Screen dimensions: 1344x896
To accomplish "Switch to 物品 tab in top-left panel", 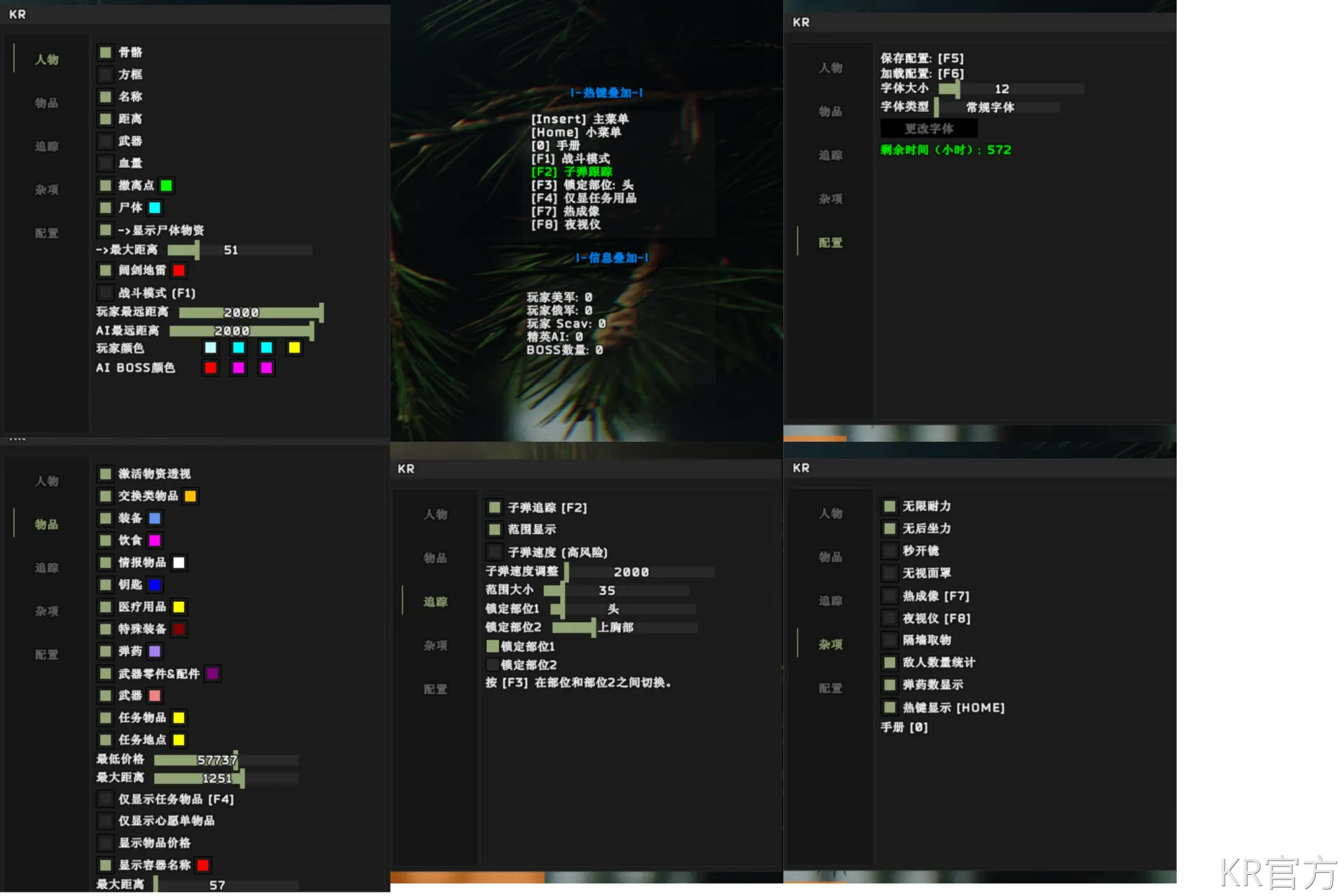I will [47, 103].
